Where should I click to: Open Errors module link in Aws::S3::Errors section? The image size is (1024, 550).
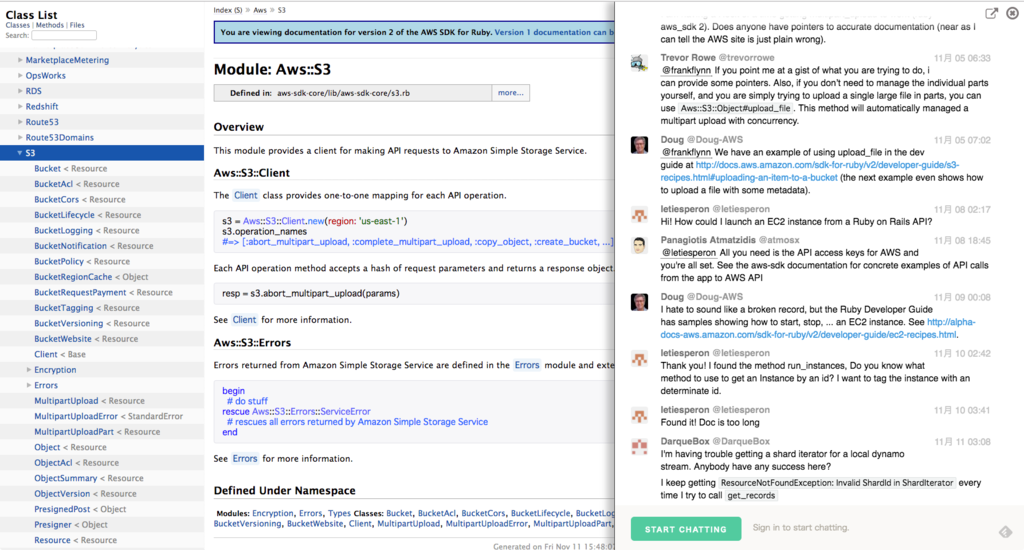click(526, 365)
